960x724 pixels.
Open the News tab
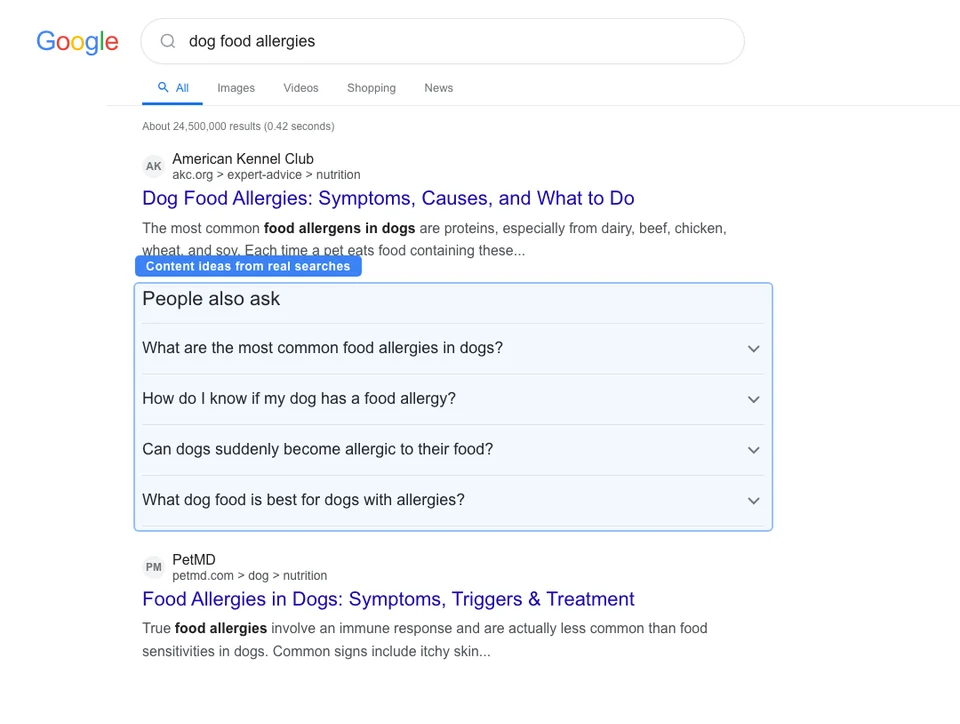pos(438,88)
